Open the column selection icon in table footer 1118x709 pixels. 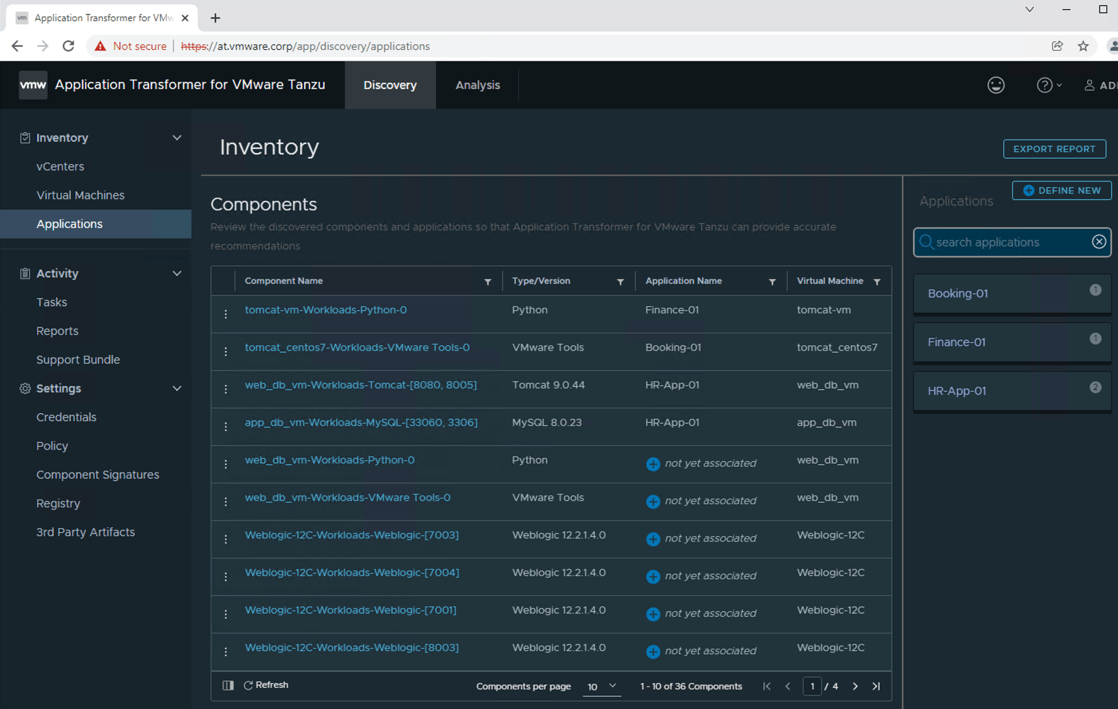228,685
